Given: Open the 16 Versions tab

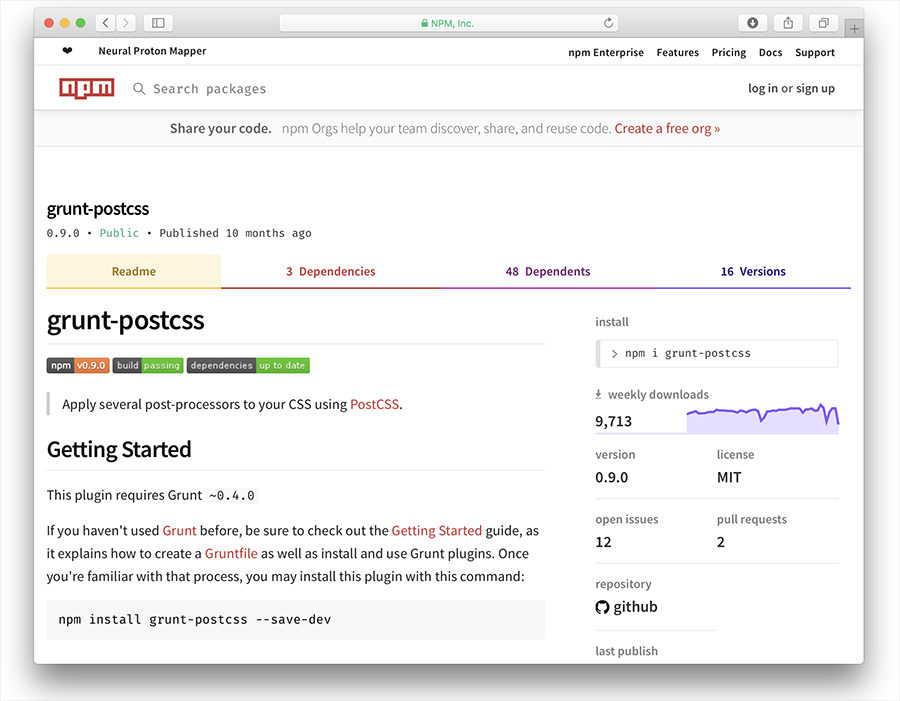Looking at the screenshot, I should (753, 272).
